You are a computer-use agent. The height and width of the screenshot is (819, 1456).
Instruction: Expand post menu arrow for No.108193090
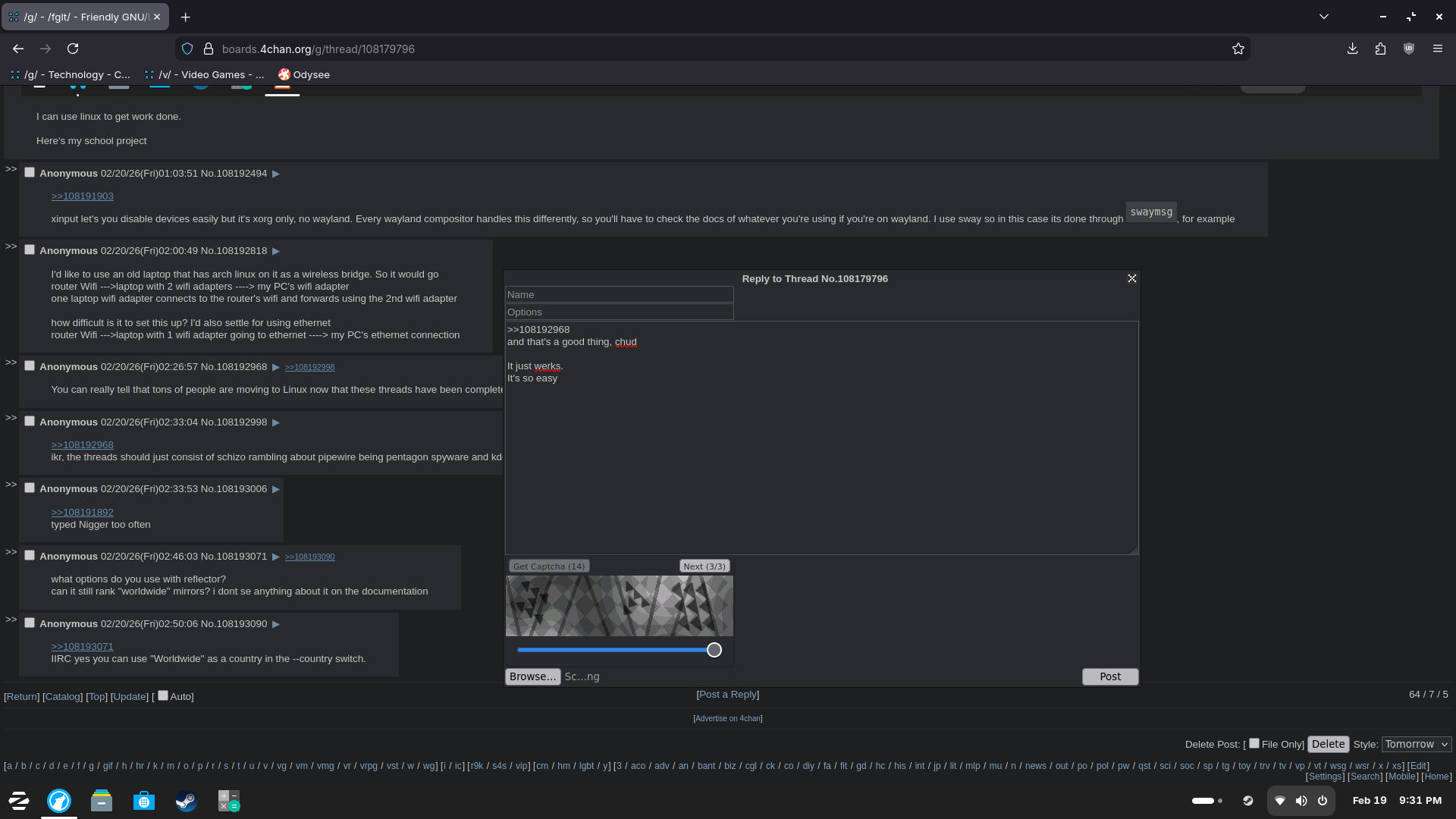tap(276, 624)
